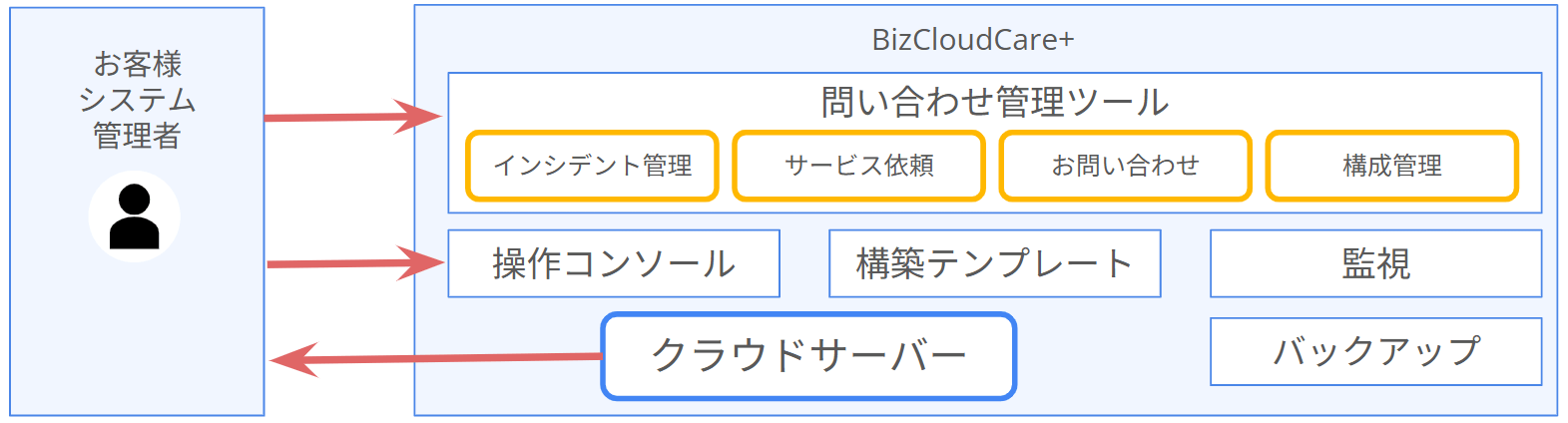Select the 構築テンプレート box
This screenshot has width=1568, height=423.
click(x=994, y=263)
